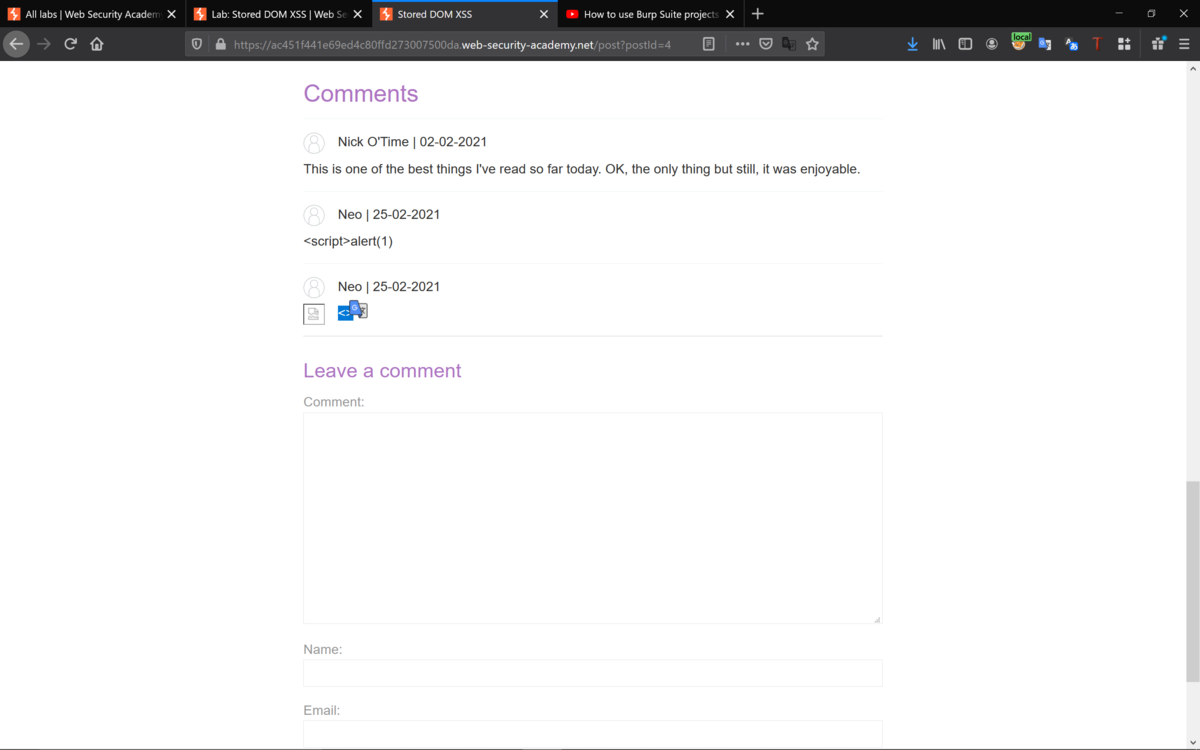Open the language translator extension with Japanese character
Image resolution: width=1200 pixels, height=750 pixels.
point(1072,44)
